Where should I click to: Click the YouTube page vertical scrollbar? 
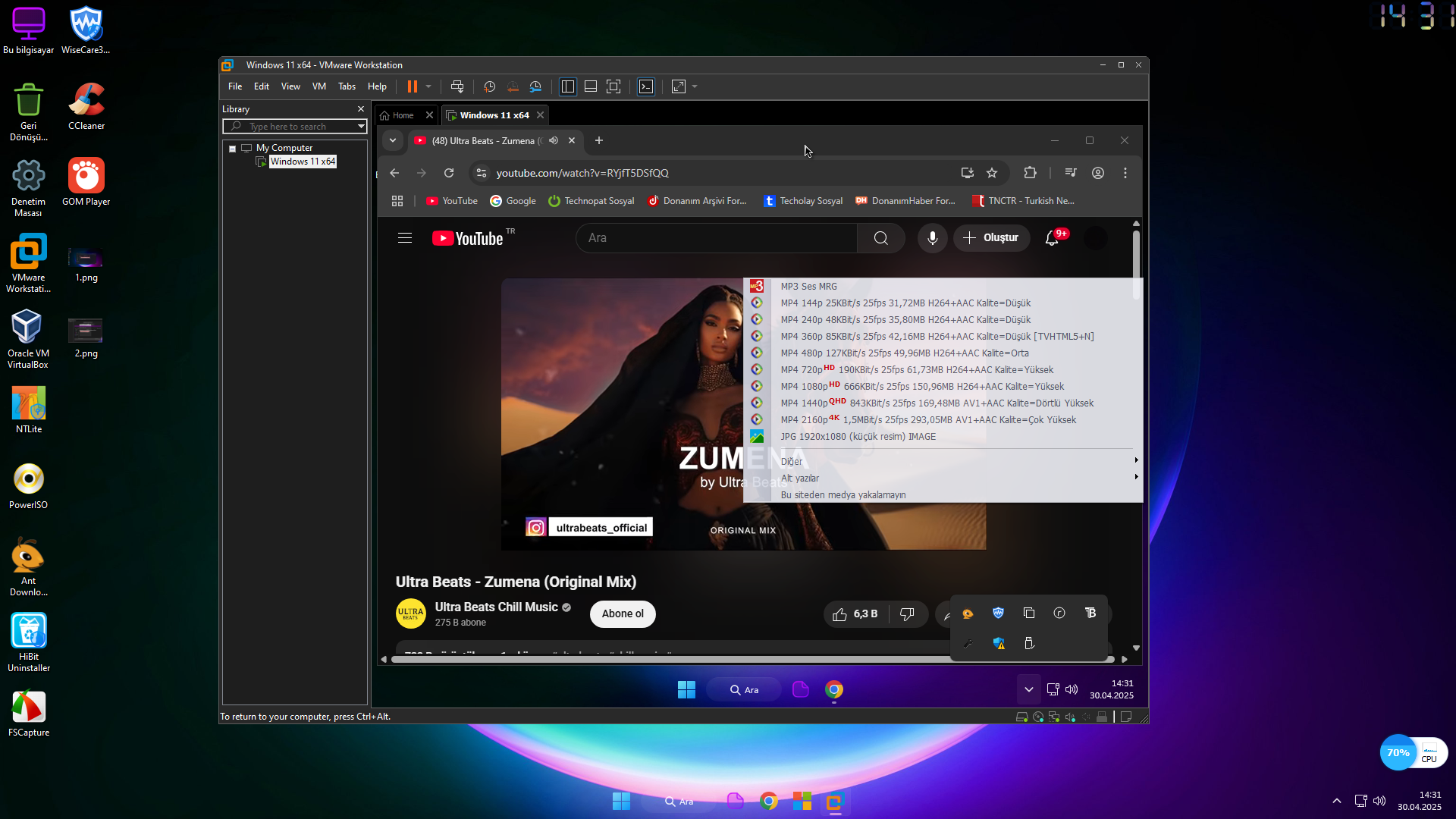point(1136,254)
